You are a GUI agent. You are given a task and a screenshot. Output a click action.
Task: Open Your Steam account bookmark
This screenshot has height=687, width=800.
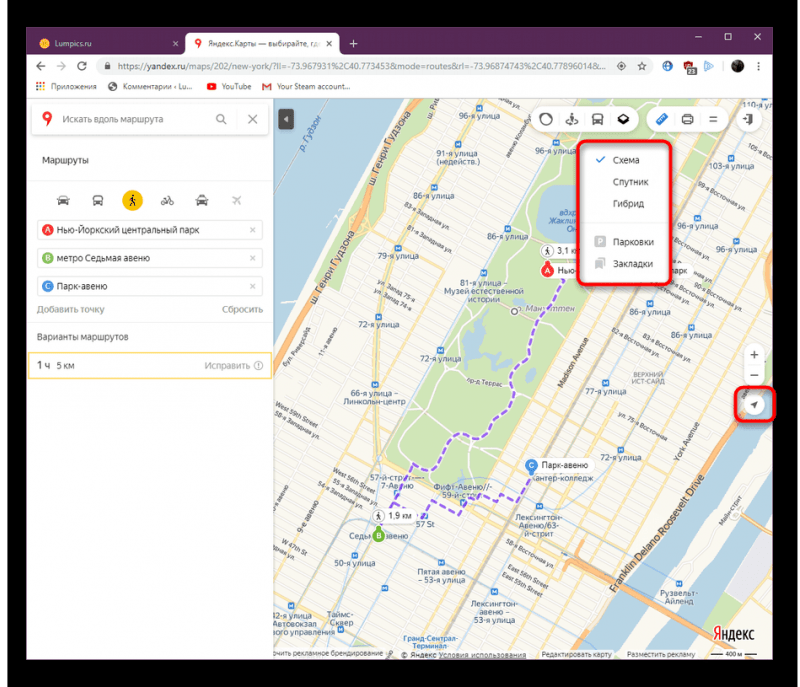[306, 87]
